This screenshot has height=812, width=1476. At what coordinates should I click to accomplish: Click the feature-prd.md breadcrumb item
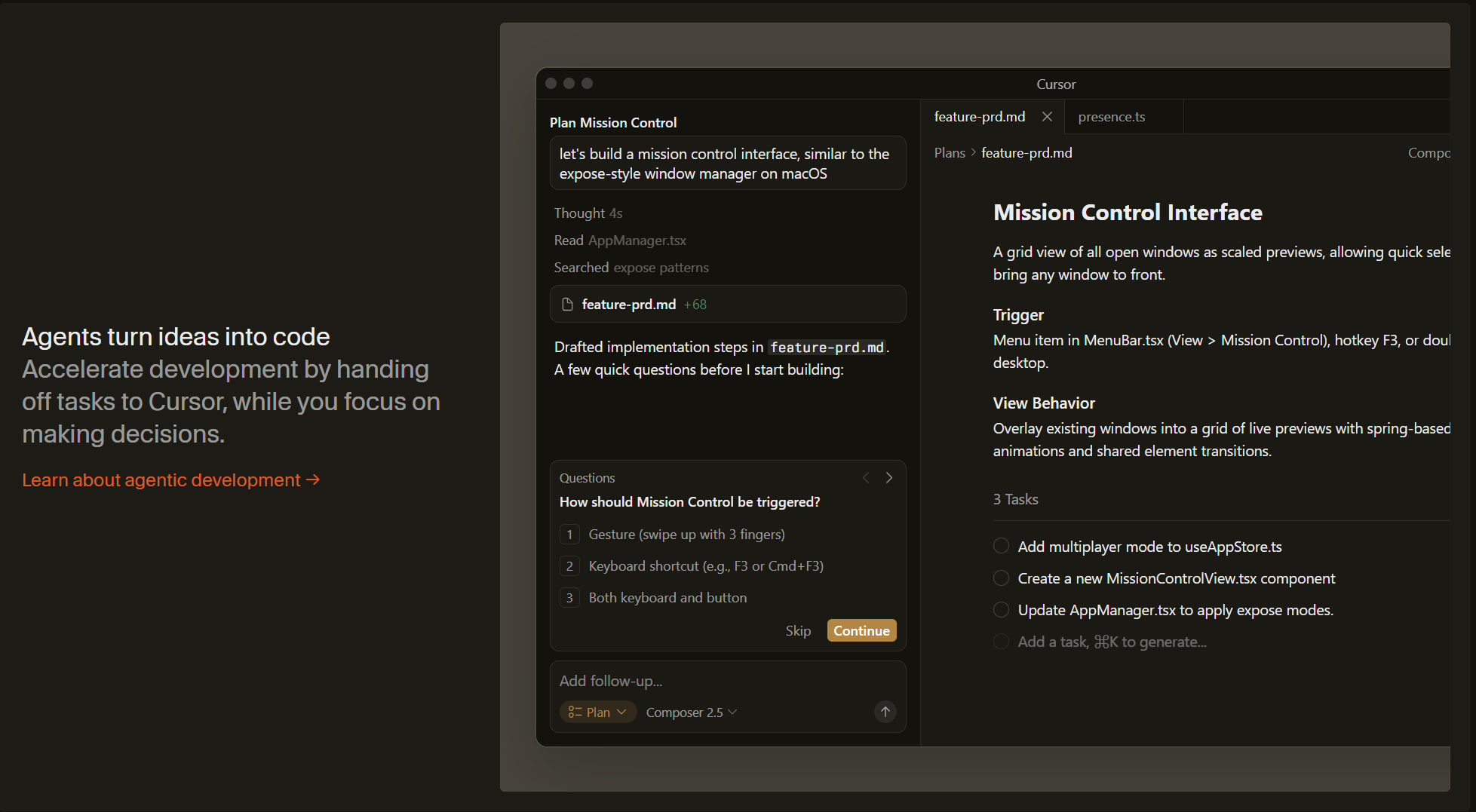pos(1026,153)
